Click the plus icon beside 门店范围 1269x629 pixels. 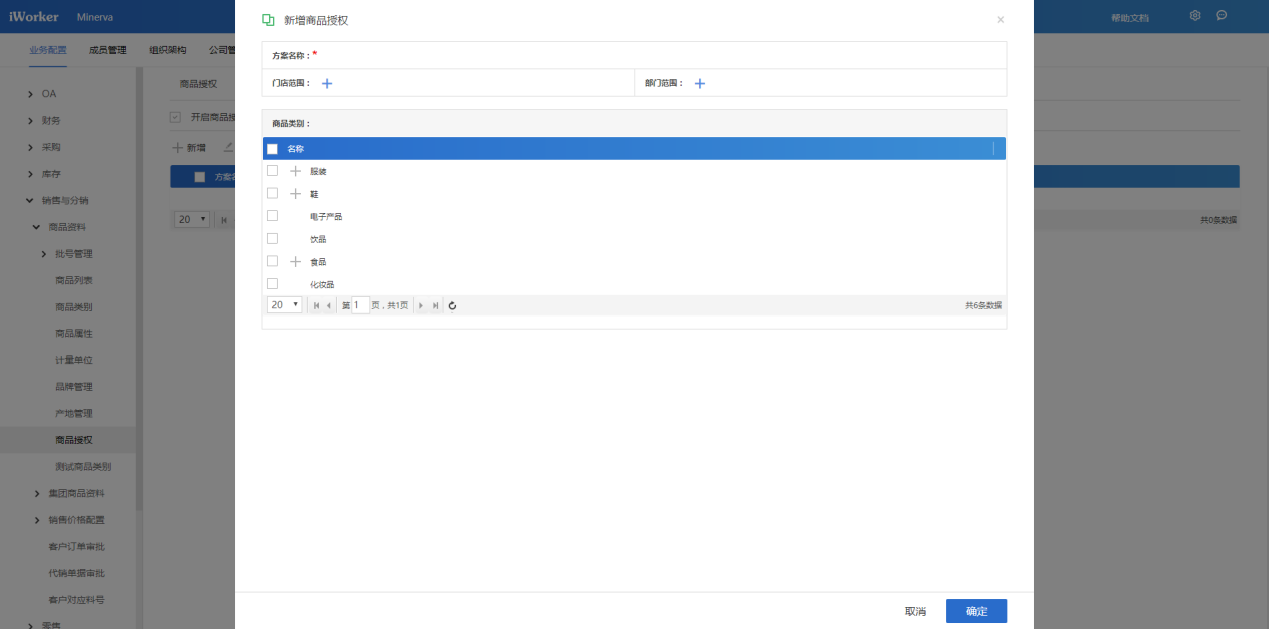tap(327, 84)
